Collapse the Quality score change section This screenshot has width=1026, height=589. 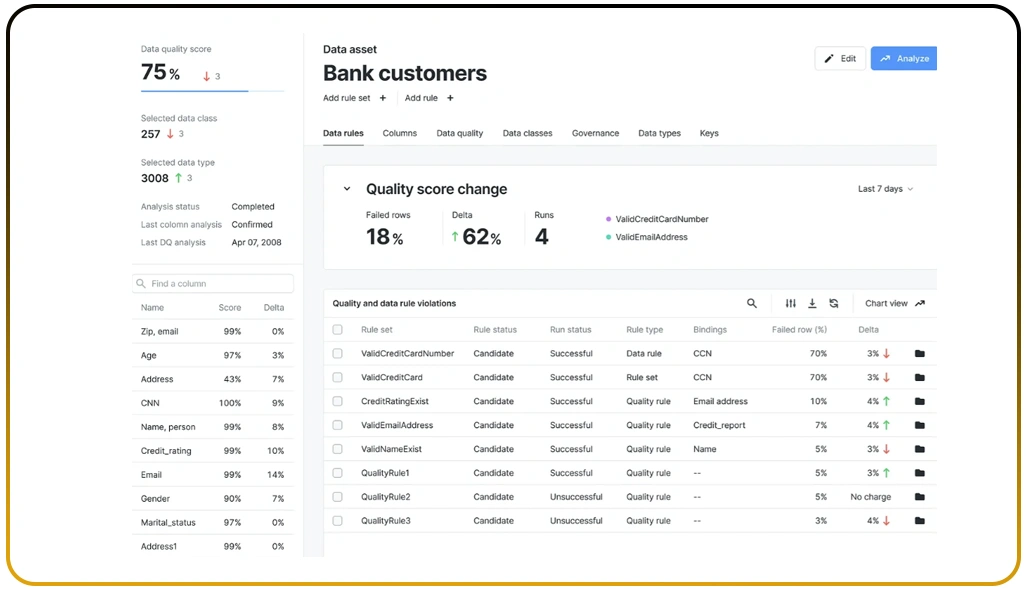click(346, 188)
